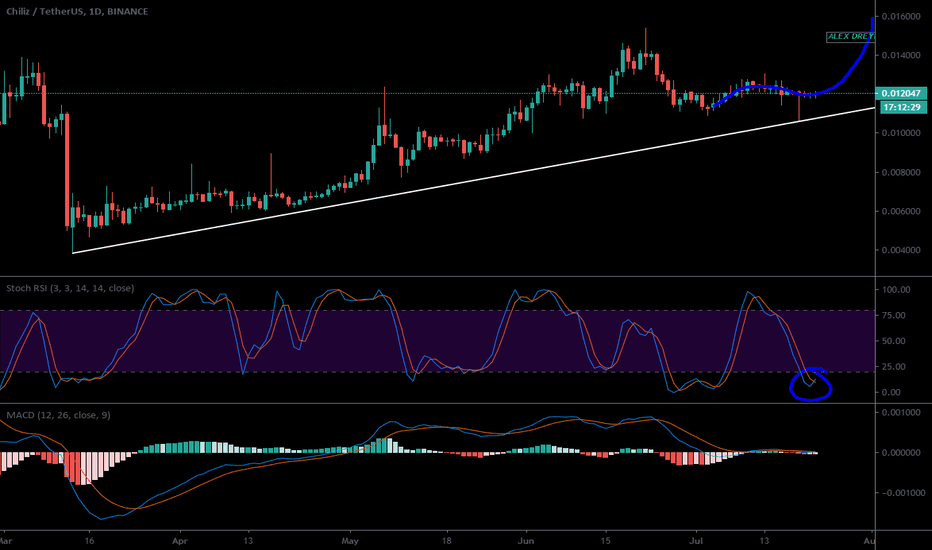Click the 25.00 Stoch RSI scale value
Screen dimensions: 932x550
[893, 366]
